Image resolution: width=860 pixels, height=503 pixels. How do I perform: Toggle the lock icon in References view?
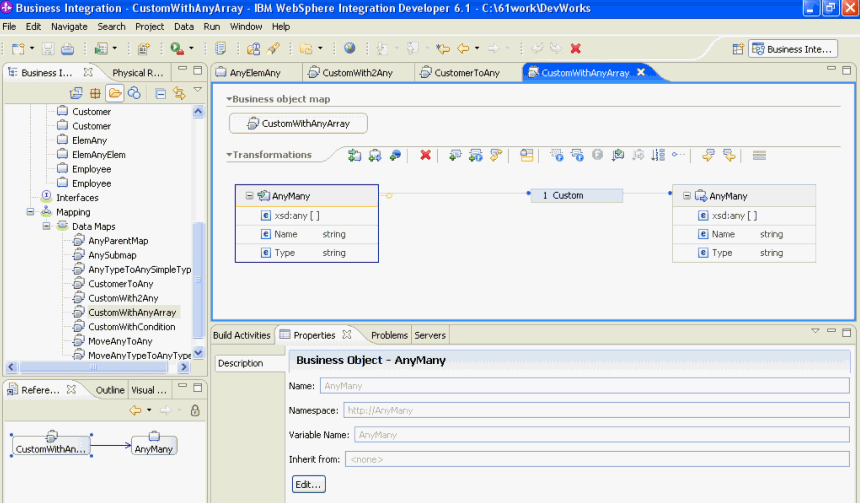(195, 410)
